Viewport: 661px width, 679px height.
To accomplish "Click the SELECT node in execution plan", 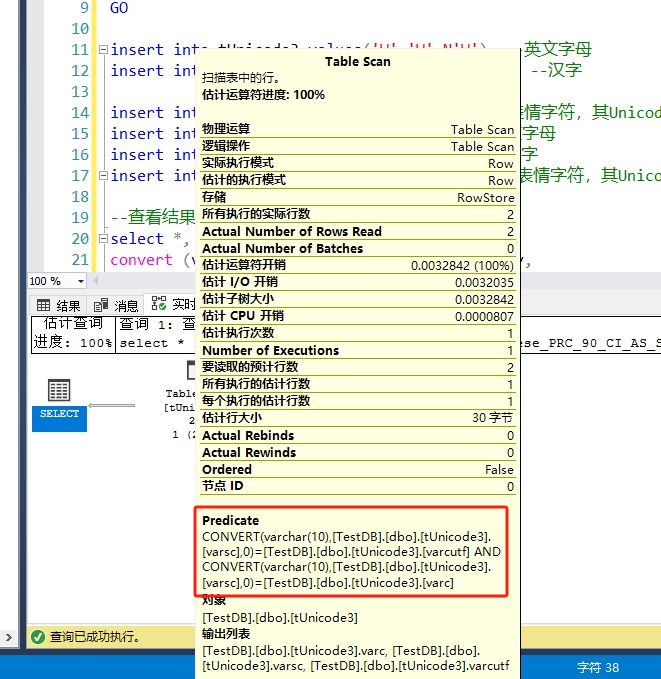I will click(59, 402).
